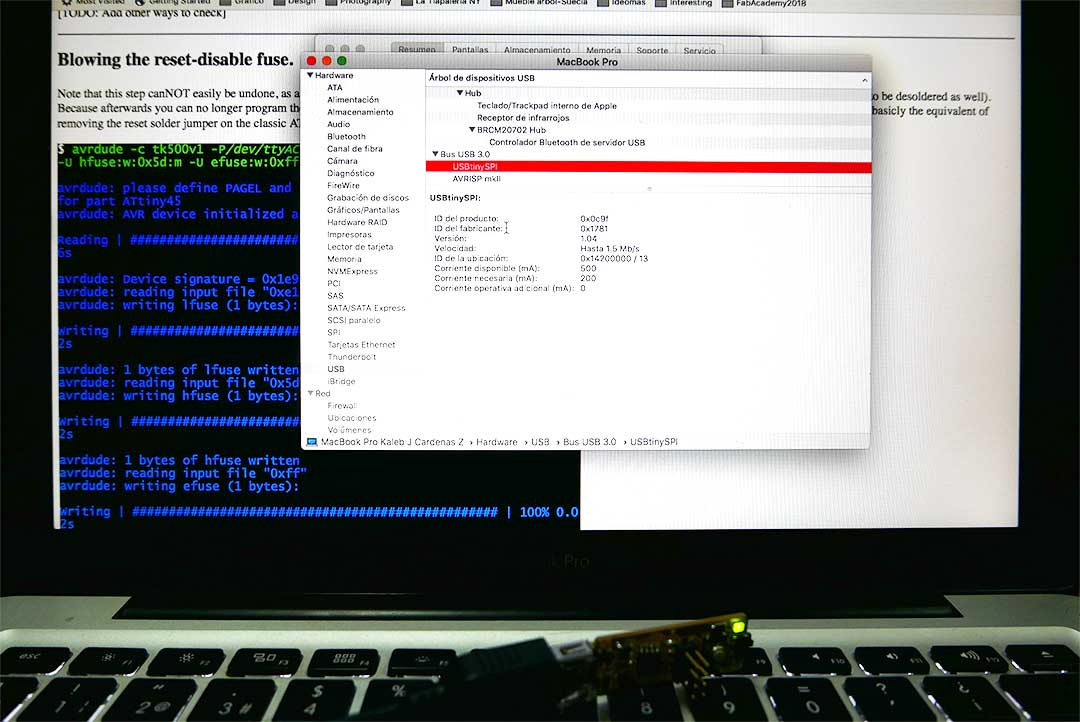
Task: Open Servicio tab in background window
Action: coord(699,50)
